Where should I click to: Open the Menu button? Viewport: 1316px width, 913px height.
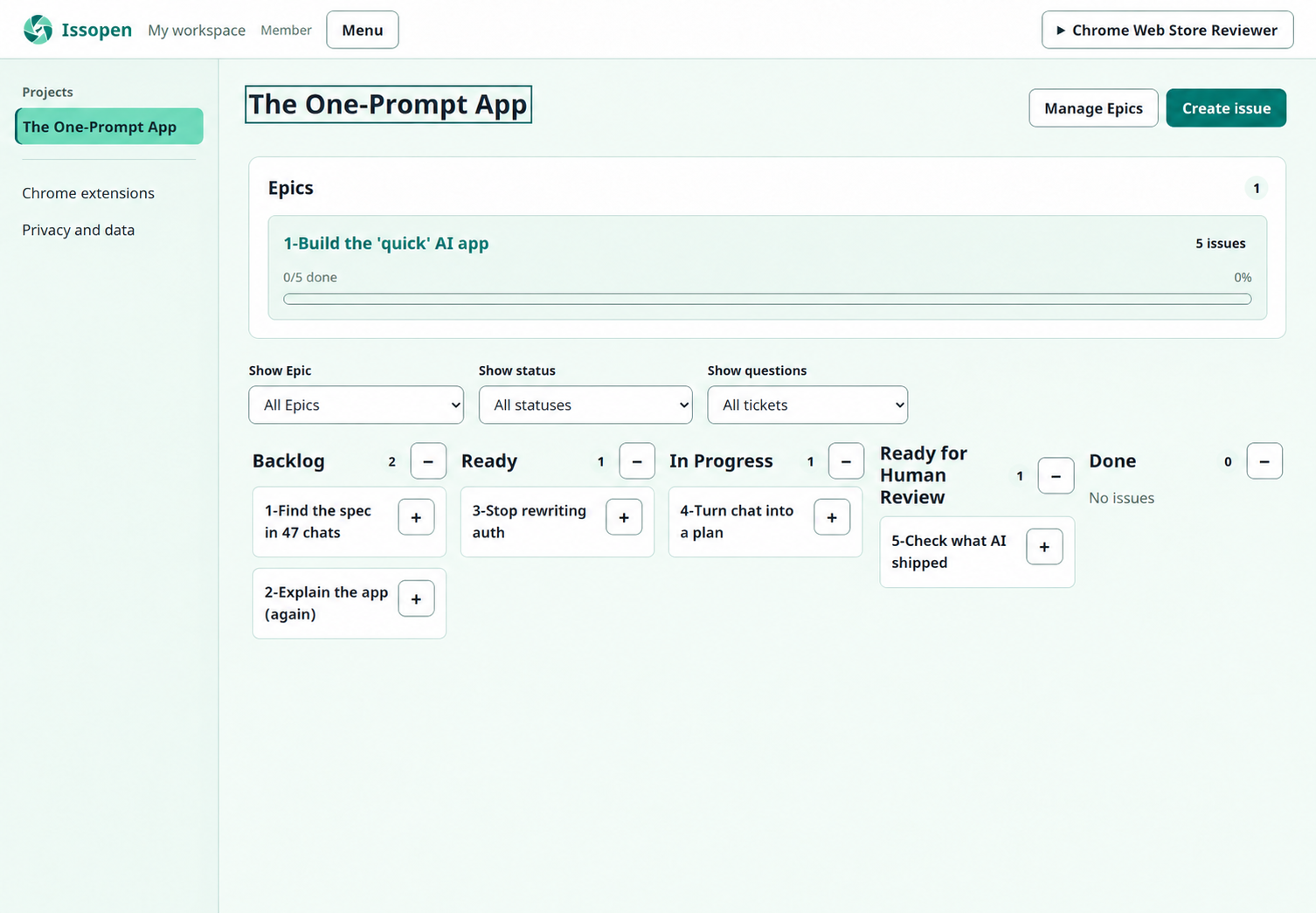(x=363, y=30)
